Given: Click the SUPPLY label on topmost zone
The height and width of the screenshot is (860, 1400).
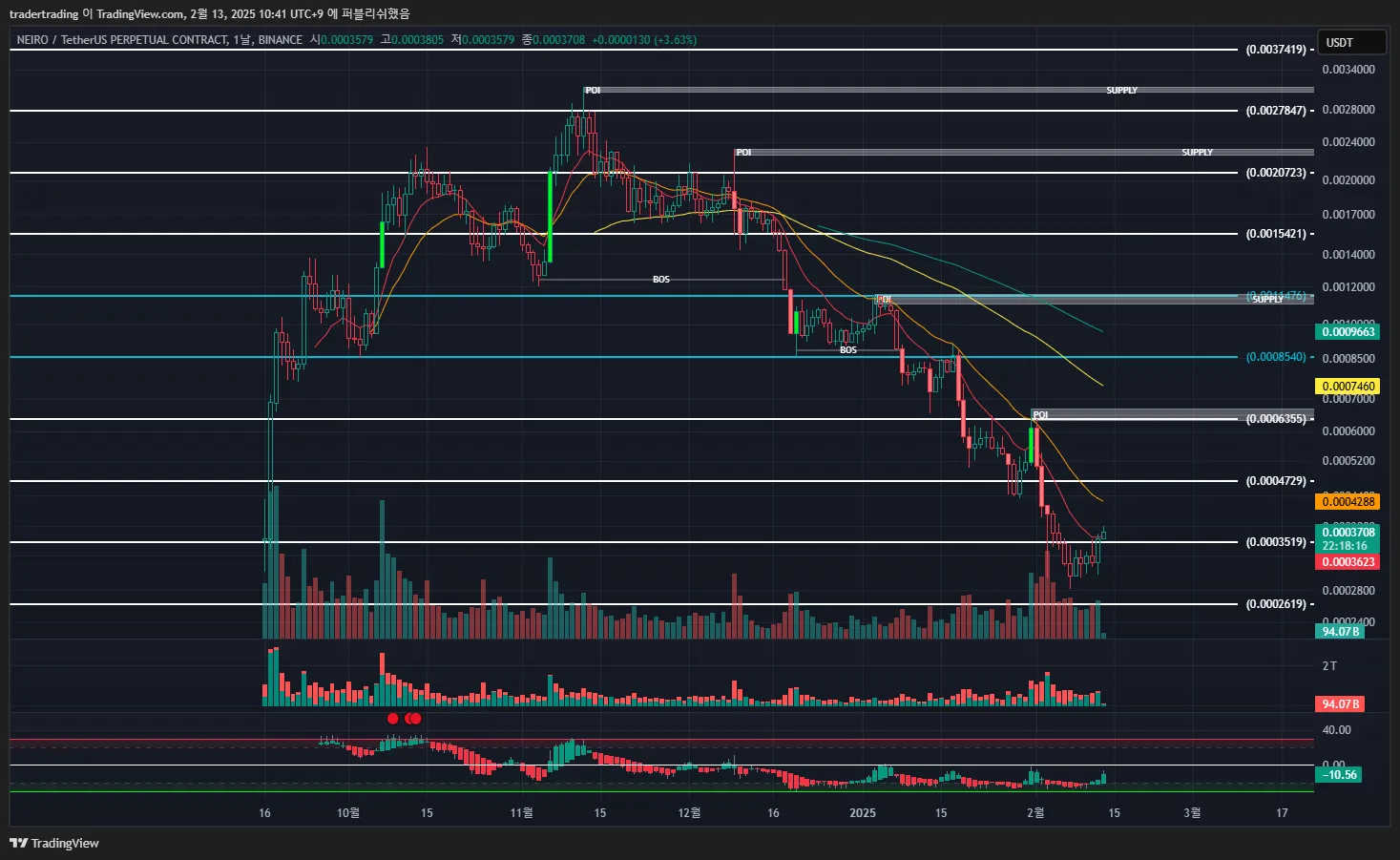Looking at the screenshot, I should coord(1122,91).
